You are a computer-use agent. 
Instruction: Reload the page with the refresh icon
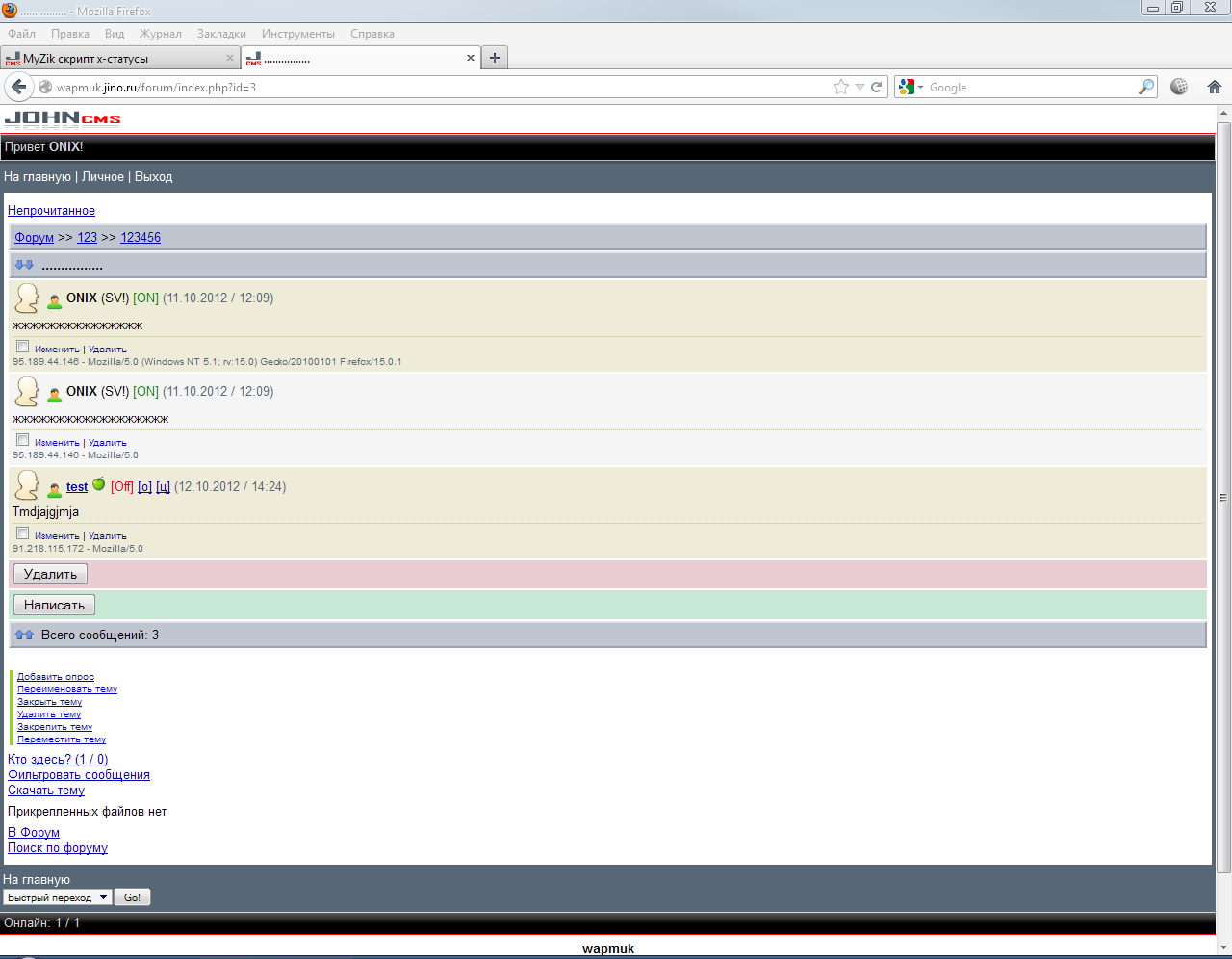877,87
